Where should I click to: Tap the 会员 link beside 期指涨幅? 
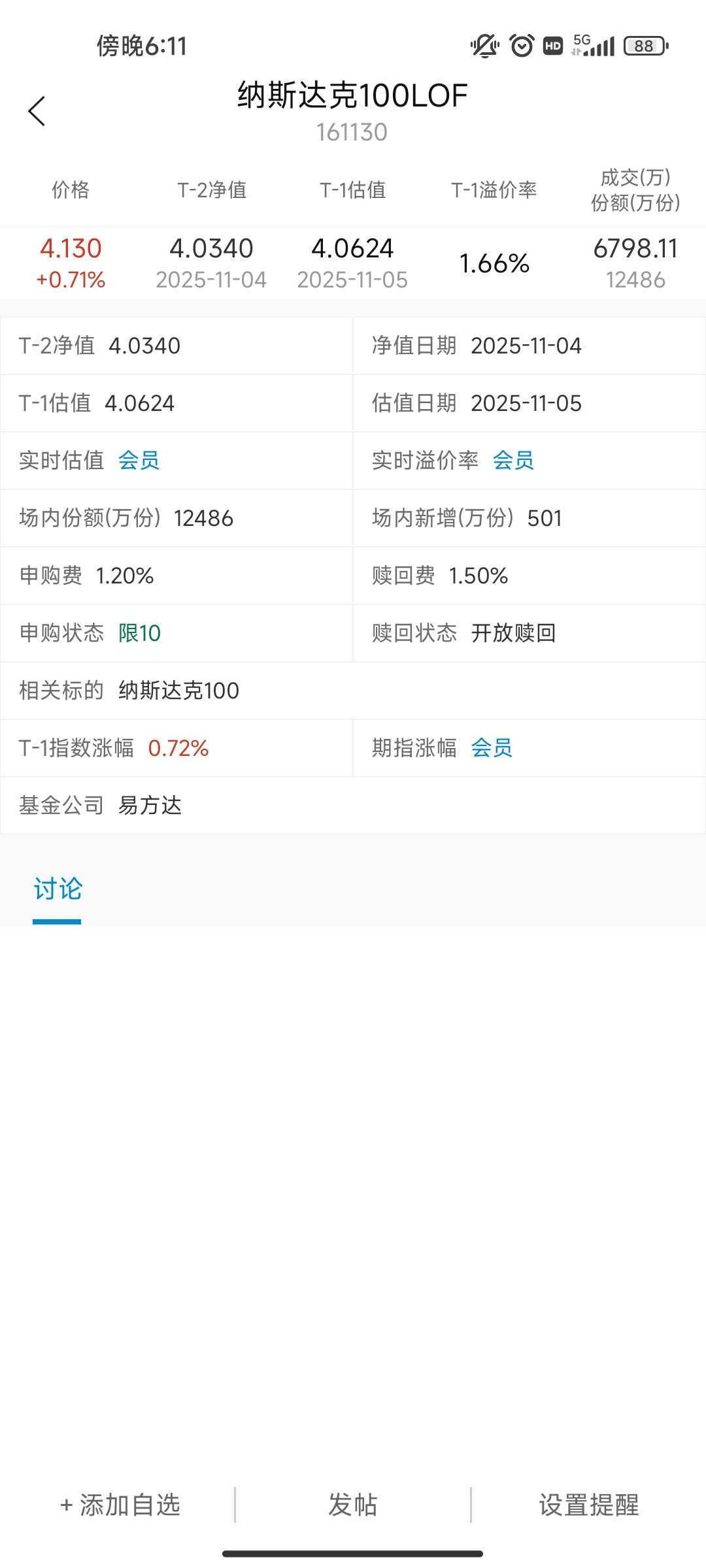(x=492, y=748)
